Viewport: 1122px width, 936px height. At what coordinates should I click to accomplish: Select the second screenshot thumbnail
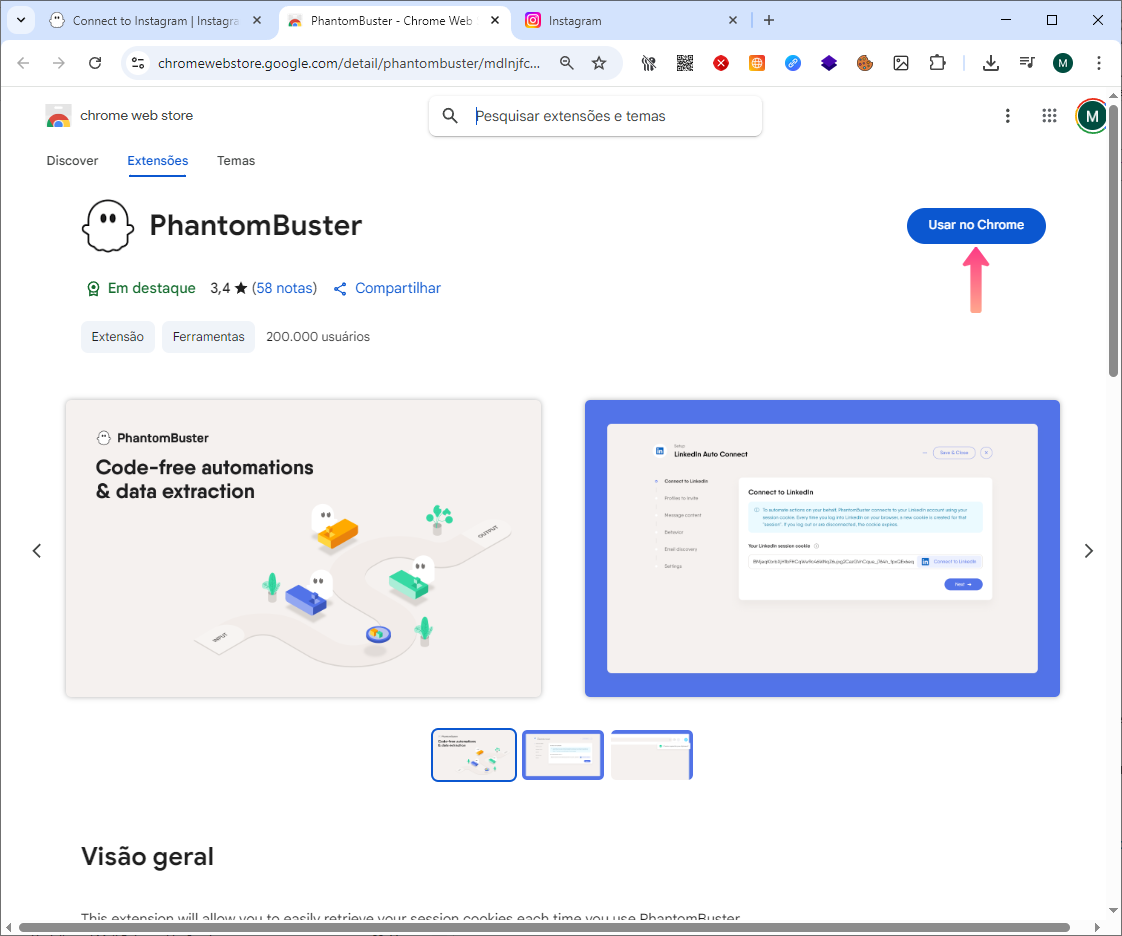tap(563, 755)
